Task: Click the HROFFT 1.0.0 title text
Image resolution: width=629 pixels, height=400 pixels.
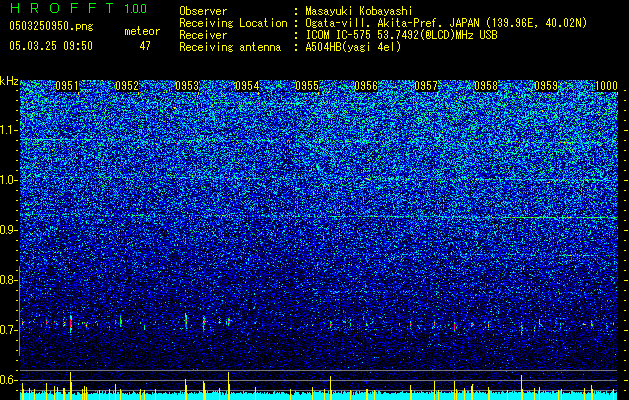Action: (78, 8)
